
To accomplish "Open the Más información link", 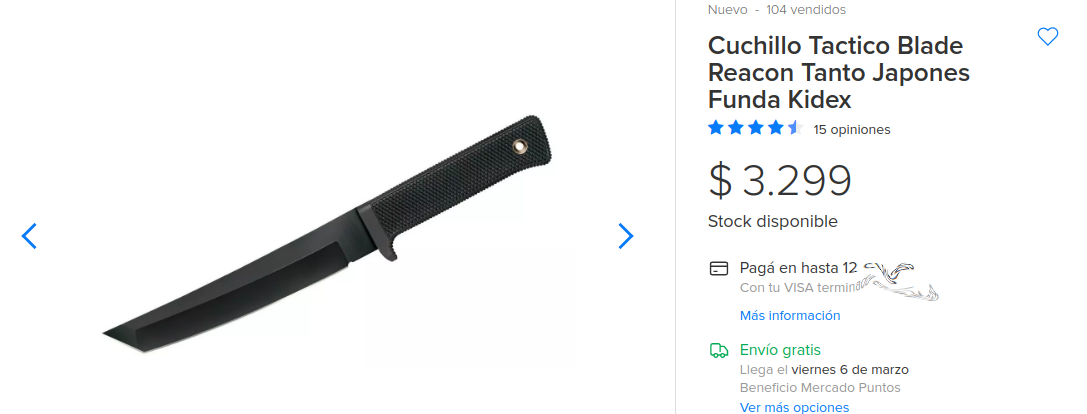I will click(790, 316).
